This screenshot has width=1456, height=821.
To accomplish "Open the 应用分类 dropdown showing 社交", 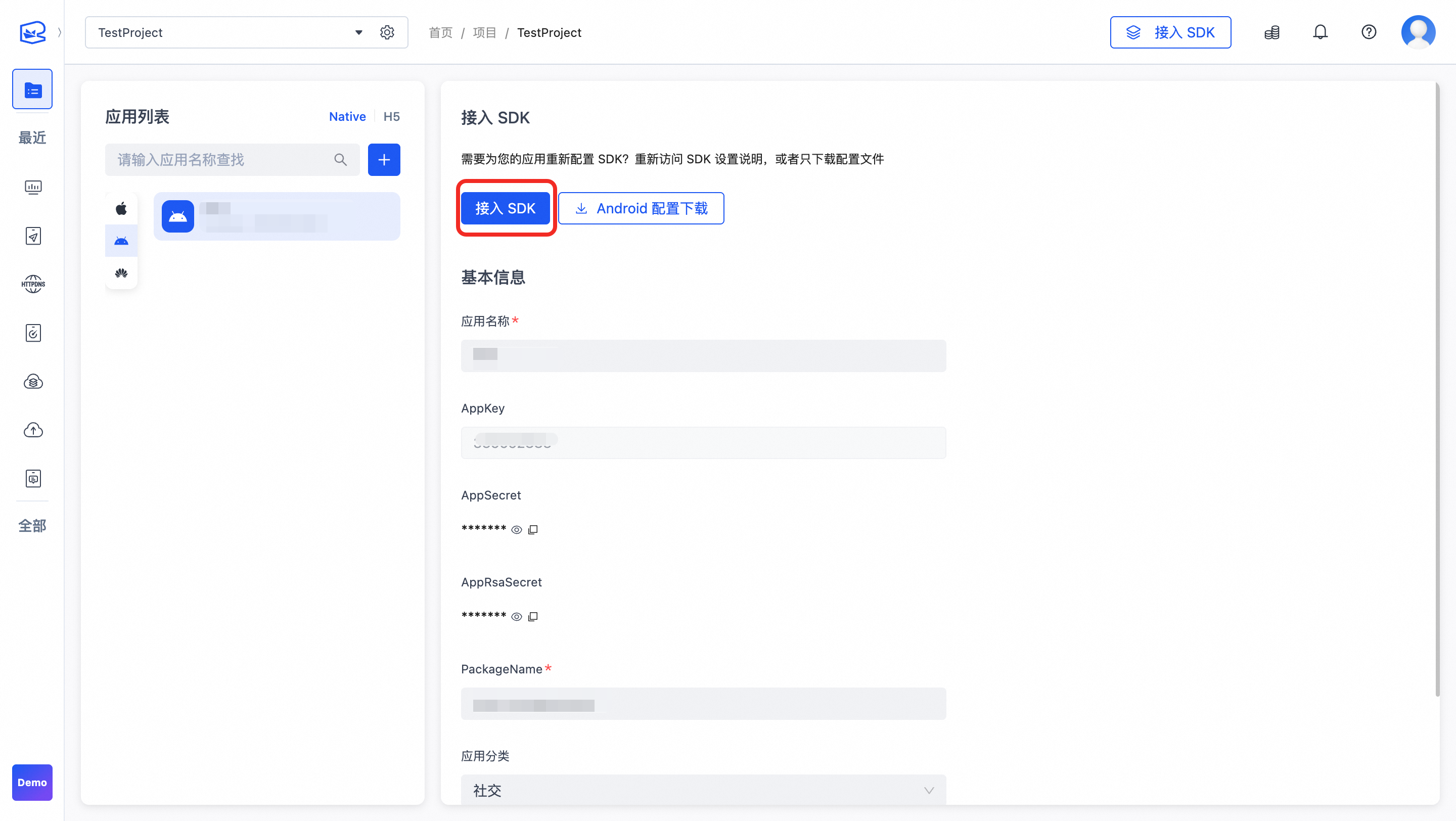I will (703, 790).
